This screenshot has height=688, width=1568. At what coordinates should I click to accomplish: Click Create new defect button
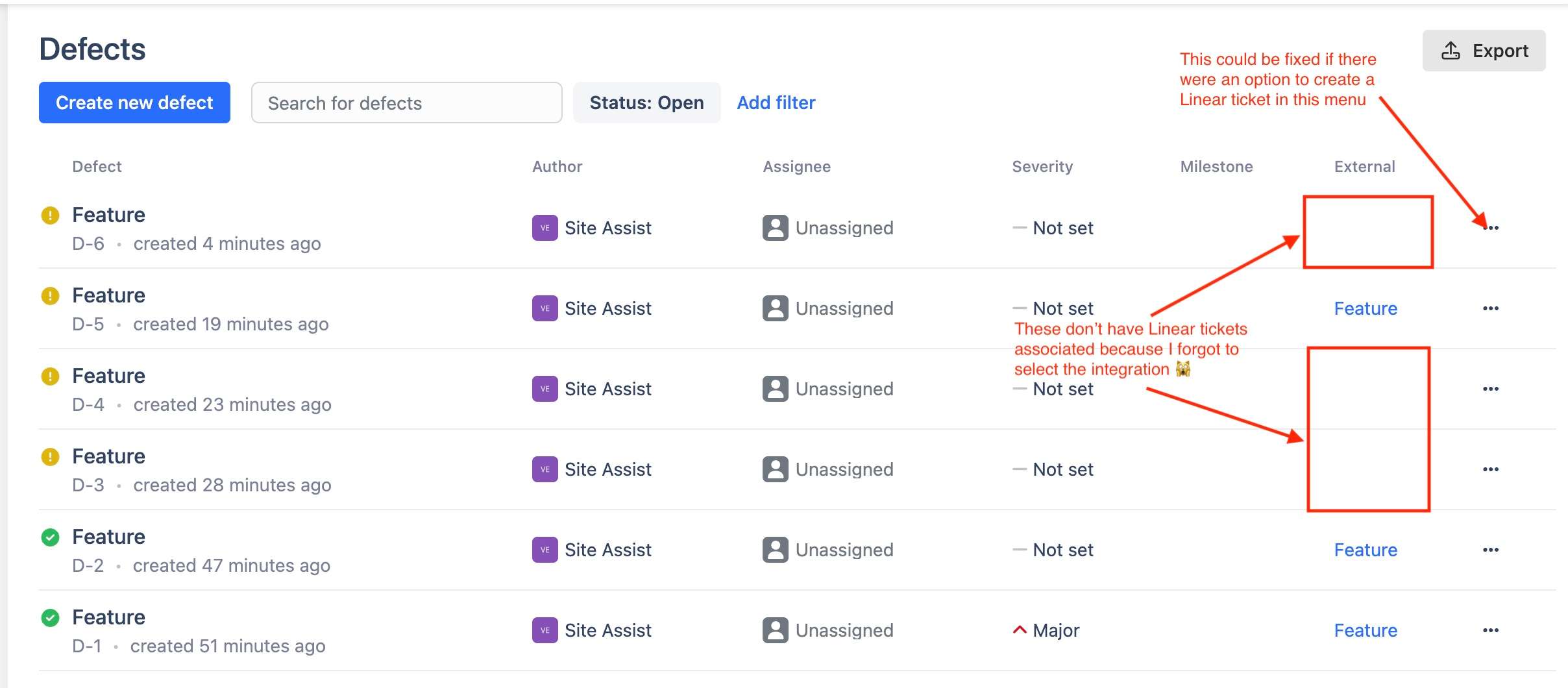point(134,103)
